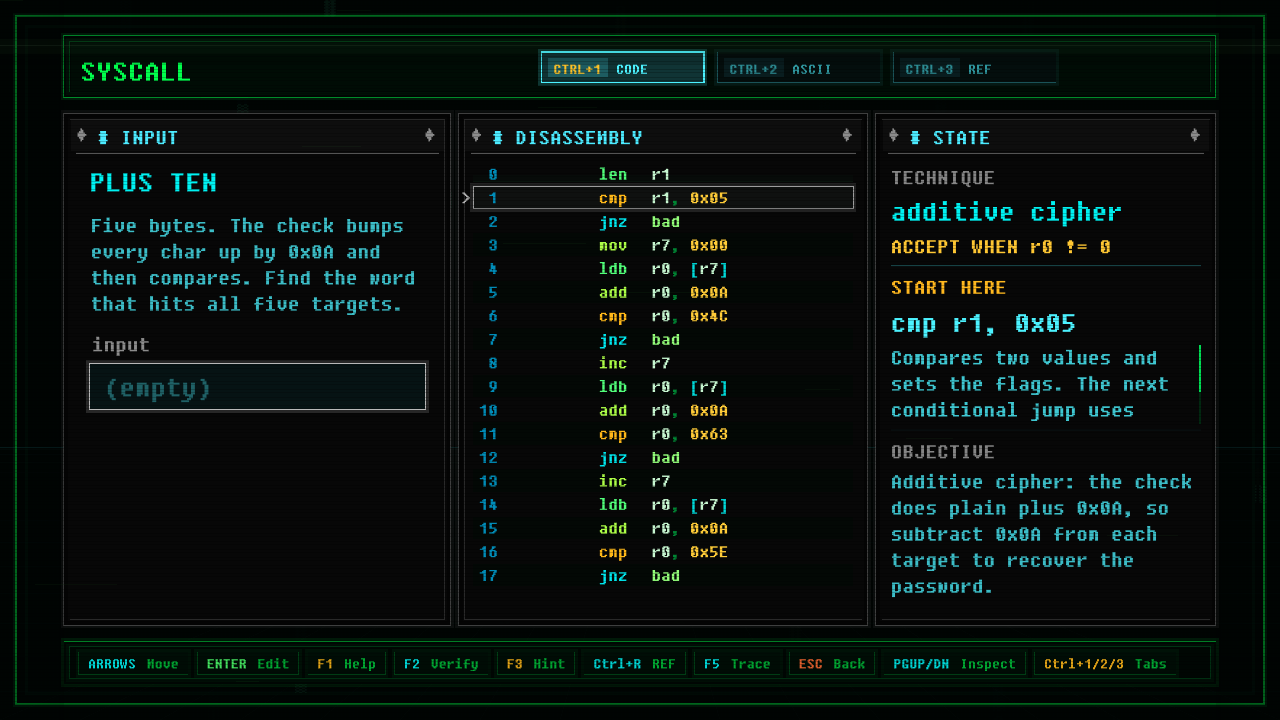1280x720 pixels.
Task: Click the 'ACCEPT WHEN r0 != 0' condition
Action: pos(1001,247)
